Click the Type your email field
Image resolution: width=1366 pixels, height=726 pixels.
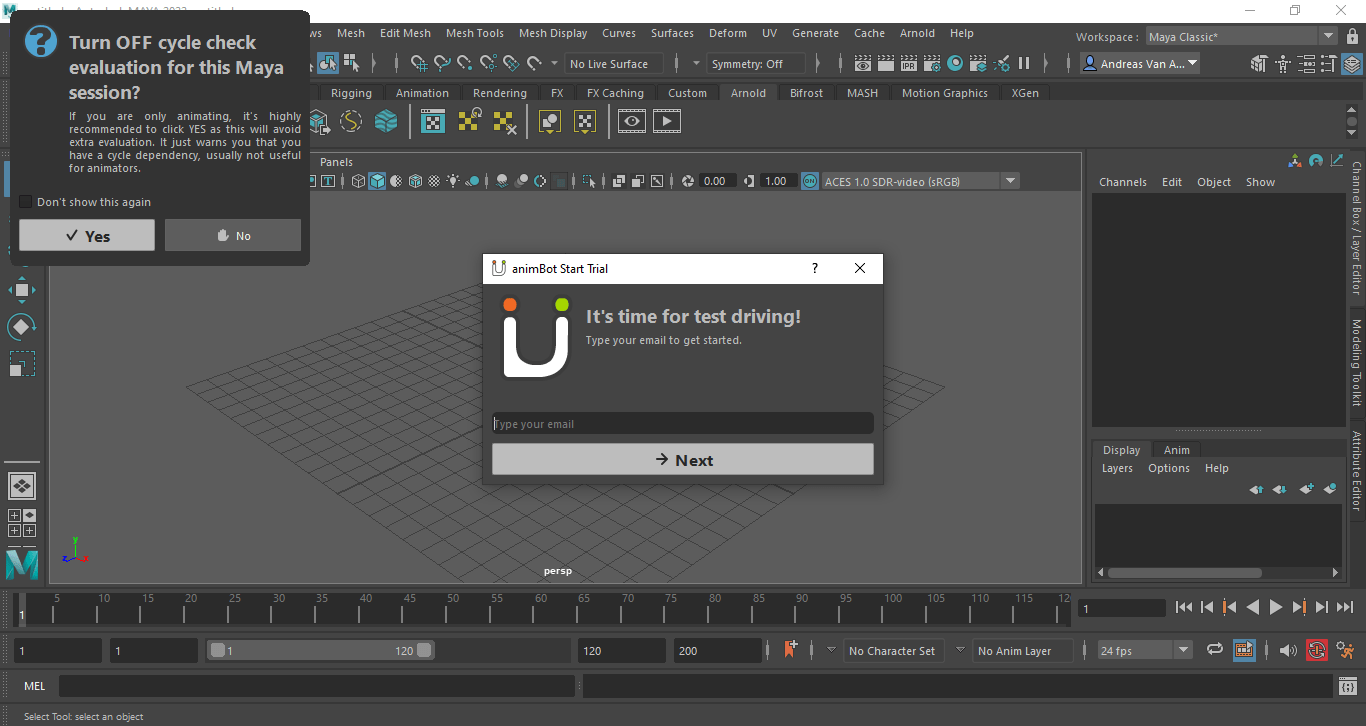click(x=683, y=423)
